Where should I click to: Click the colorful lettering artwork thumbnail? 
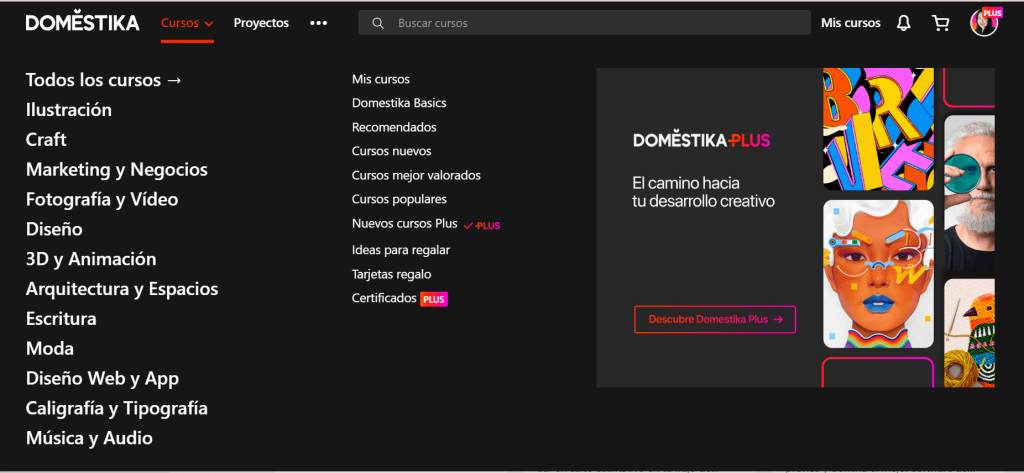pyautogui.click(x=878, y=129)
